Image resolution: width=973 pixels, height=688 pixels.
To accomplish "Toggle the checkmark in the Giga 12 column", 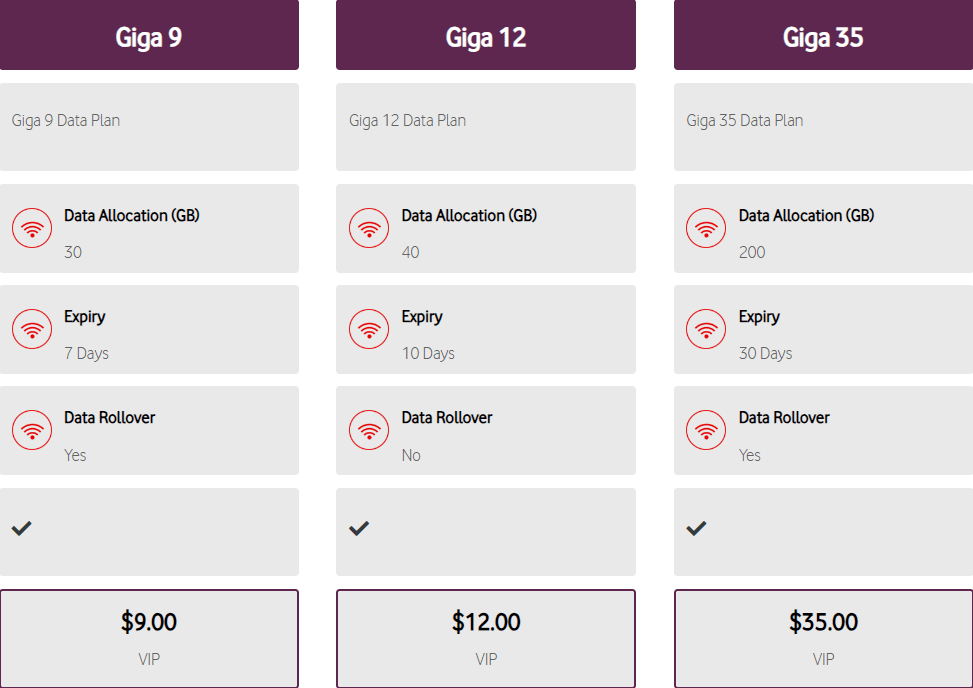I will pos(359,530).
